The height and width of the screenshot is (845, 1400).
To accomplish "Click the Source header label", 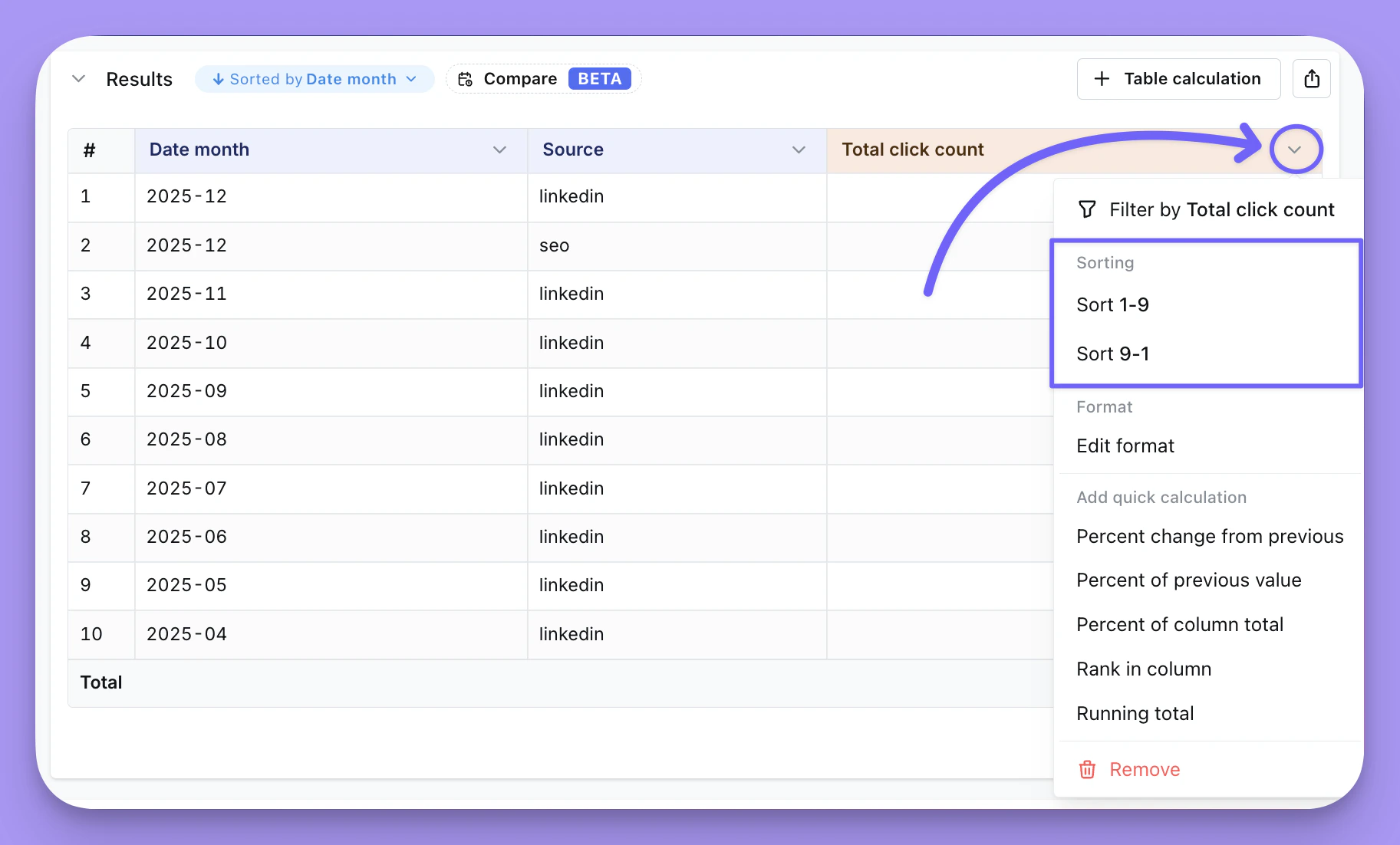I will click(x=573, y=150).
